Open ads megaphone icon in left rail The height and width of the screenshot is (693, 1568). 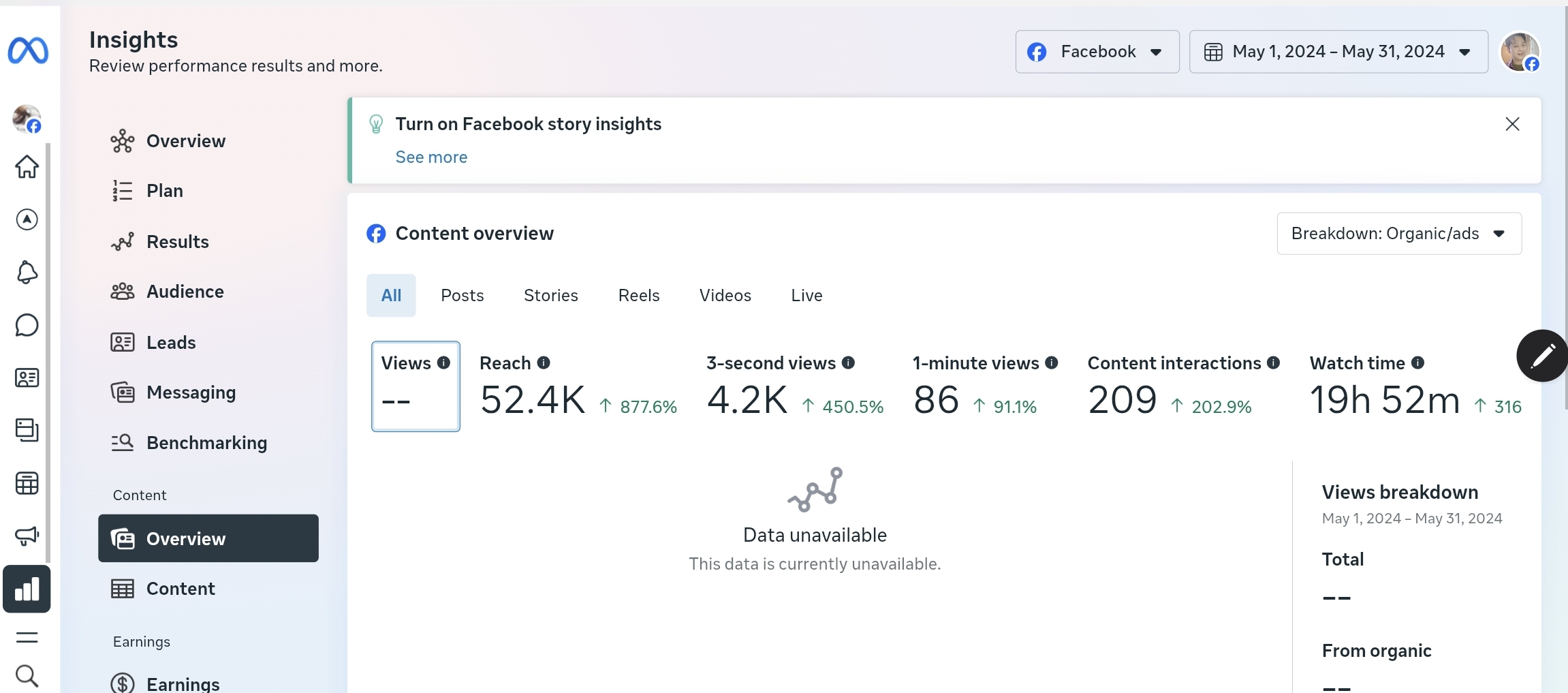tap(27, 536)
